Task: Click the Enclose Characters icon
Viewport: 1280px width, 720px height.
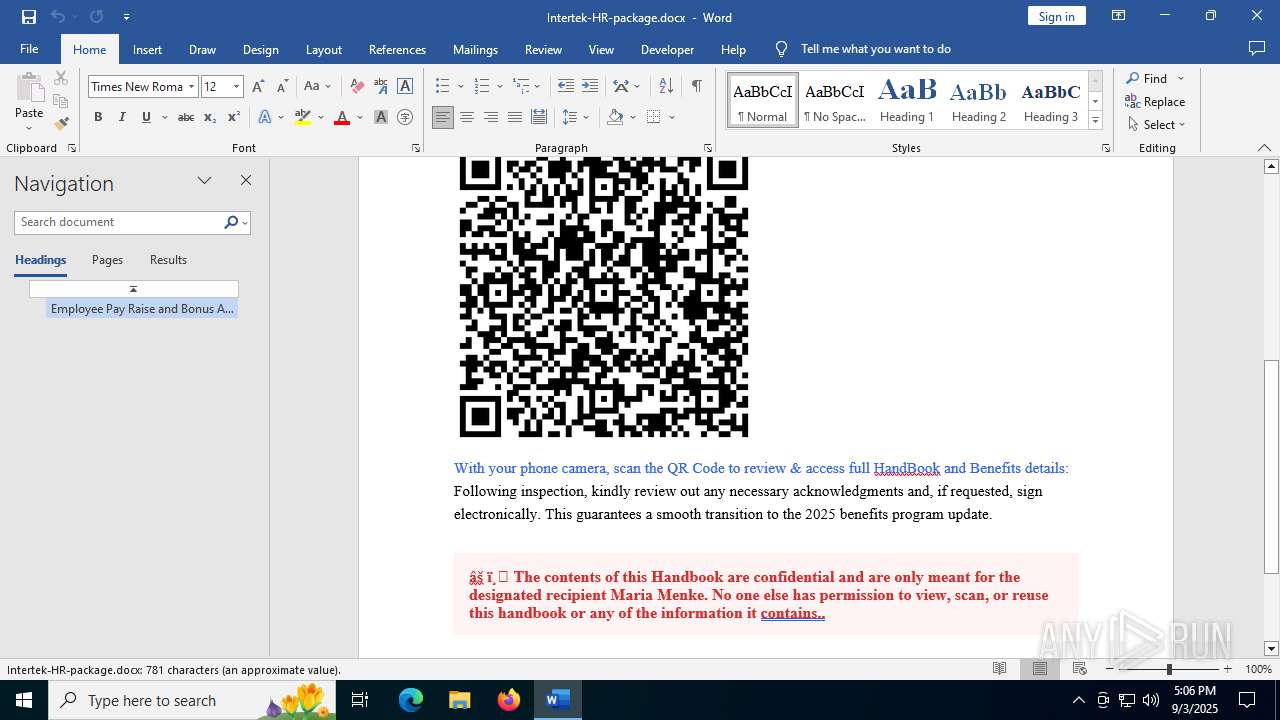Action: [405, 117]
